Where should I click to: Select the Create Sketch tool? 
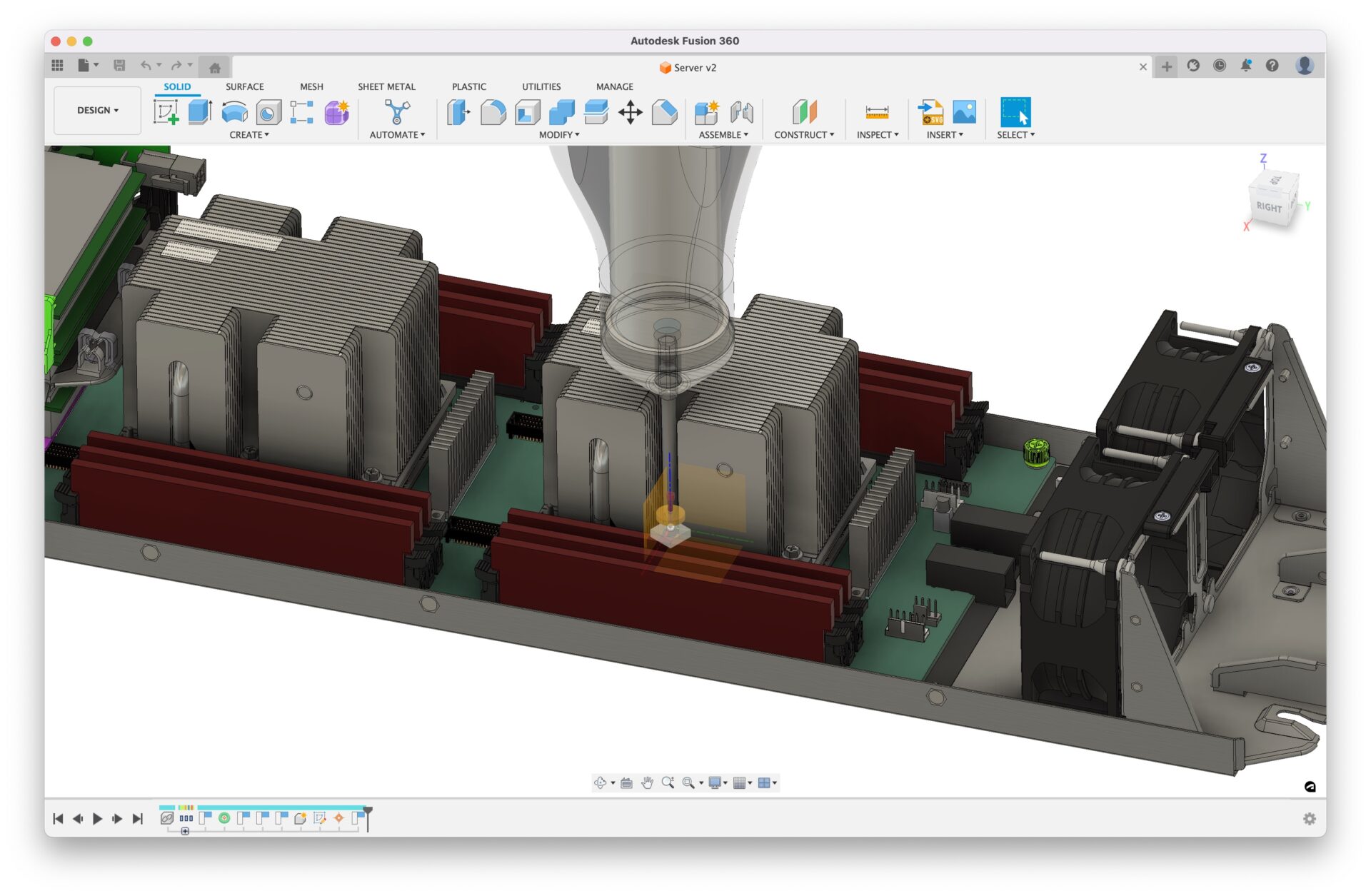[x=166, y=112]
